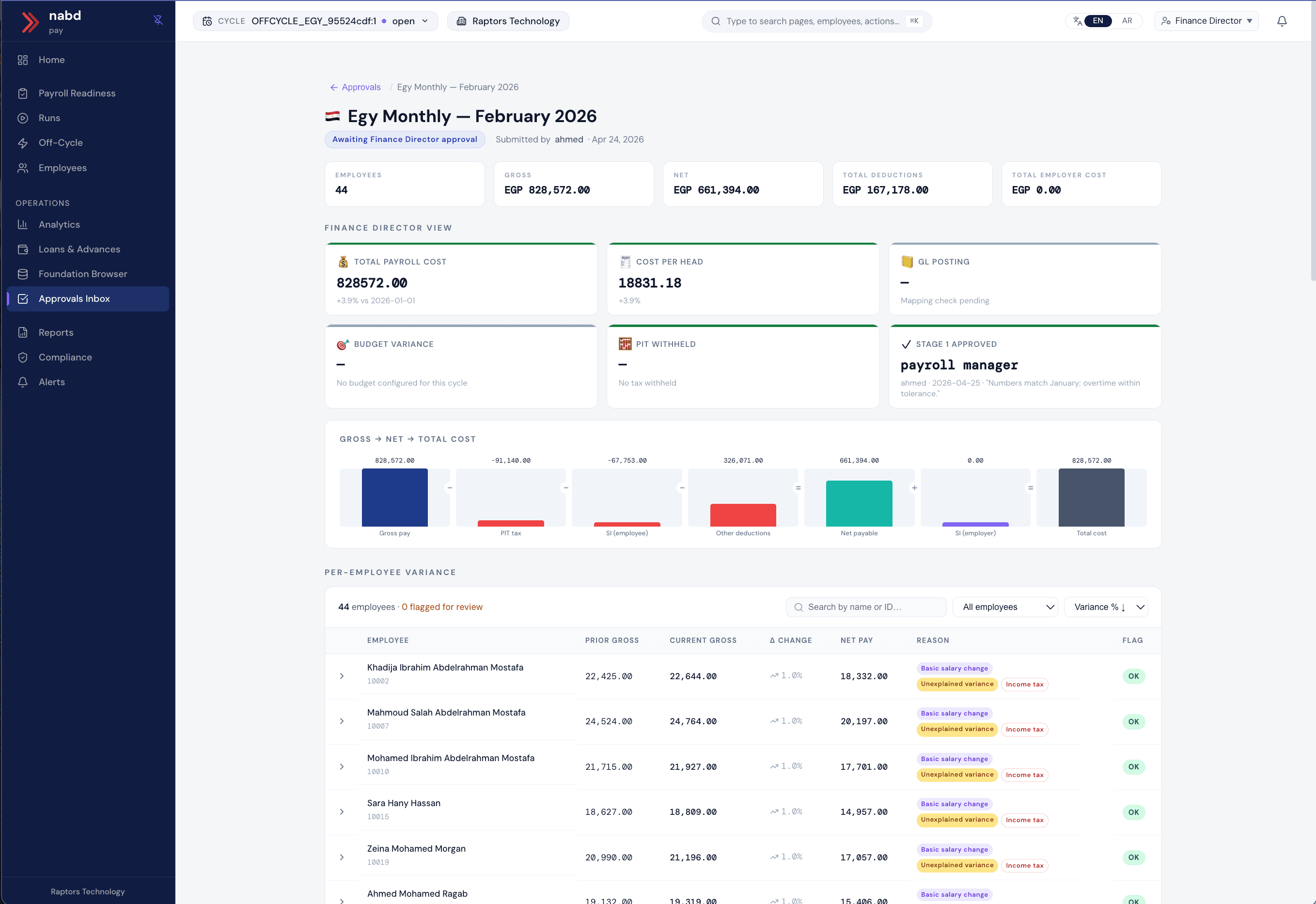The width and height of the screenshot is (1316, 904).
Task: Click the Payroll Readiness clipboard icon
Action: click(23, 94)
